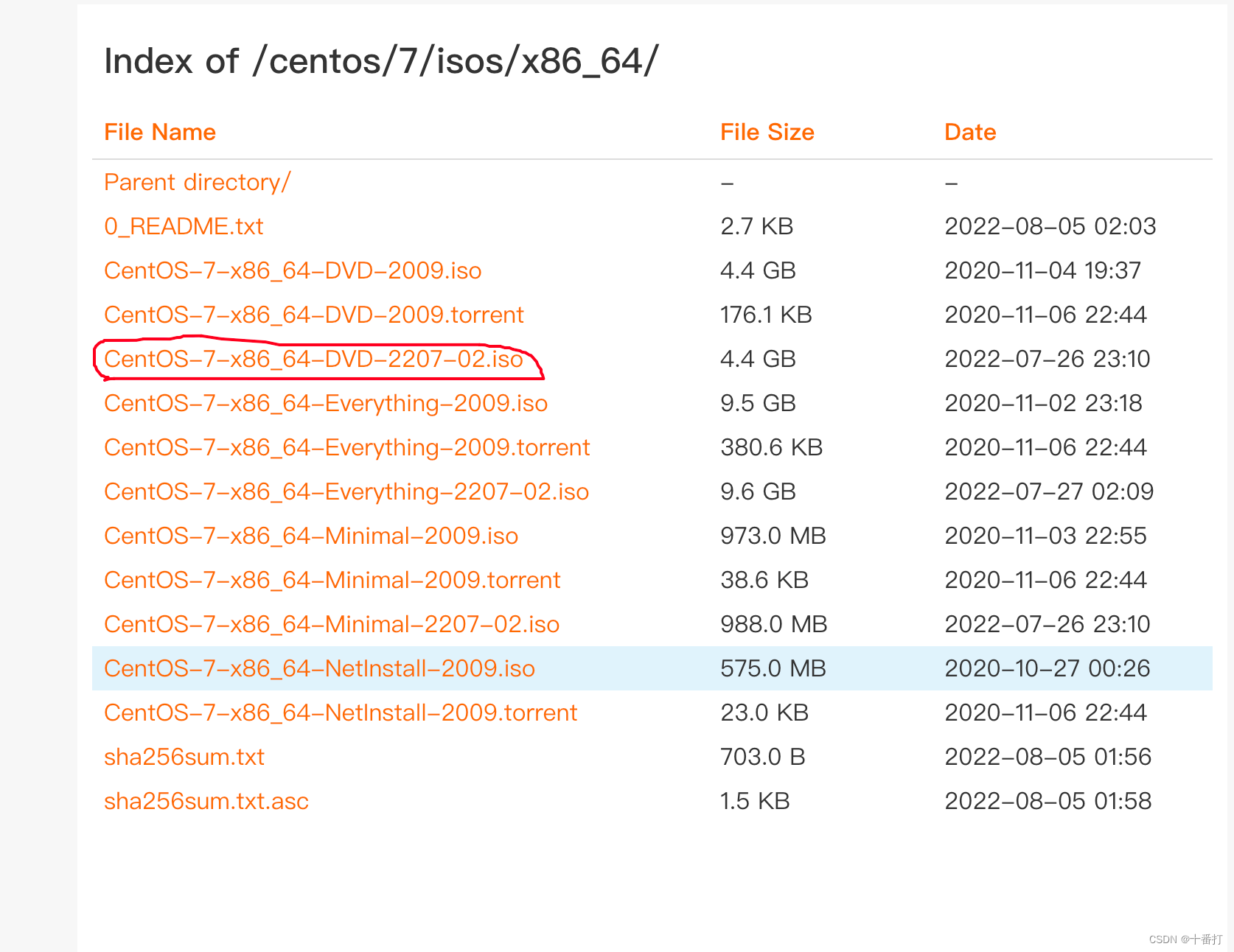Download CentOS-7-x86_64-Everything-2009.torrent
Image resolution: width=1234 pixels, height=952 pixels.
(347, 447)
